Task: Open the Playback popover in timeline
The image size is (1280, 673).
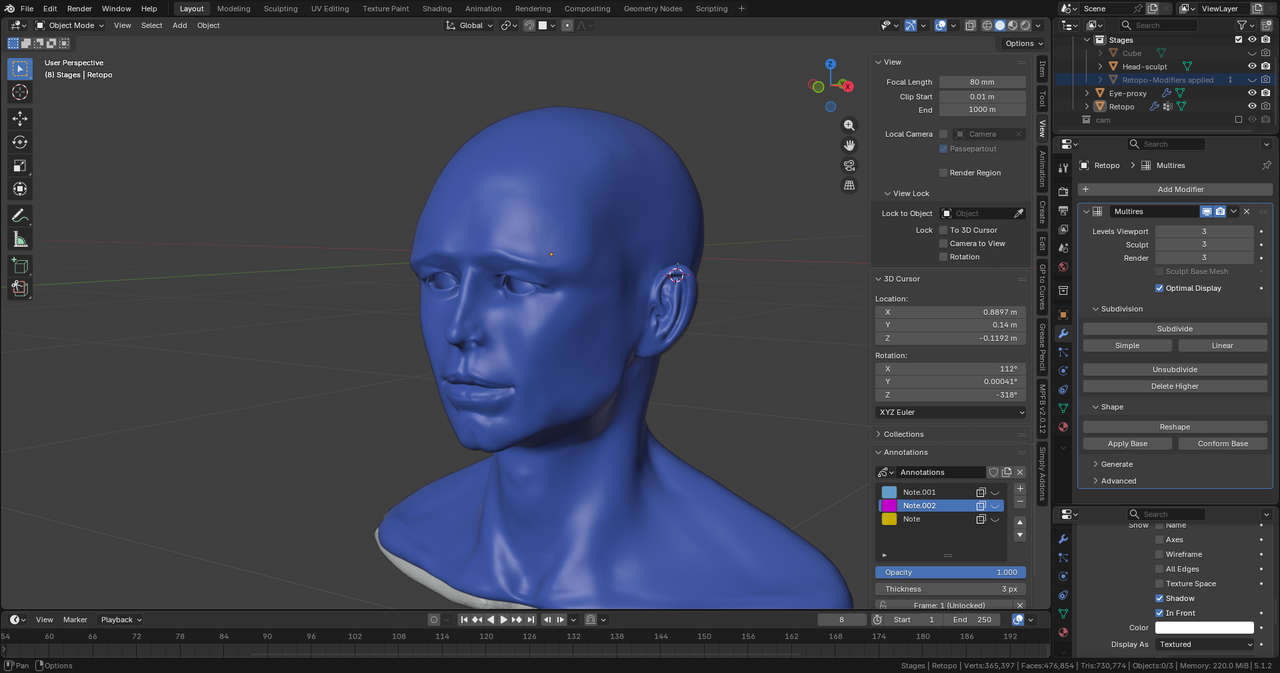Action: pyautogui.click(x=121, y=620)
